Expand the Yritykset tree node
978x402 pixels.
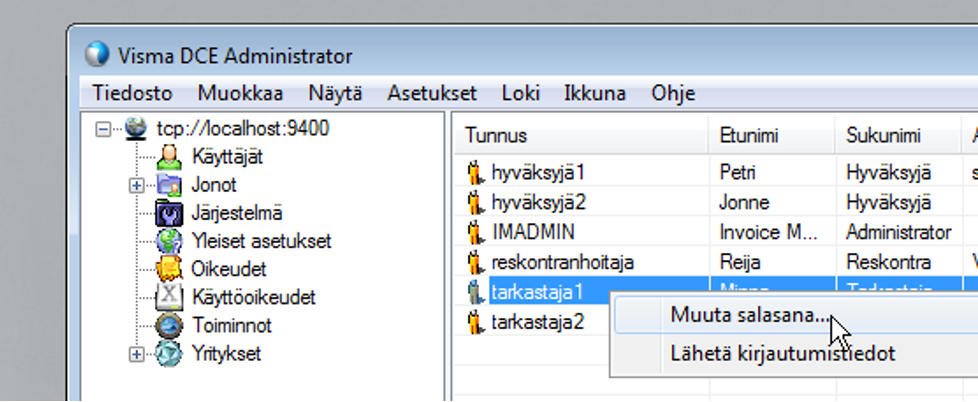tap(136, 353)
